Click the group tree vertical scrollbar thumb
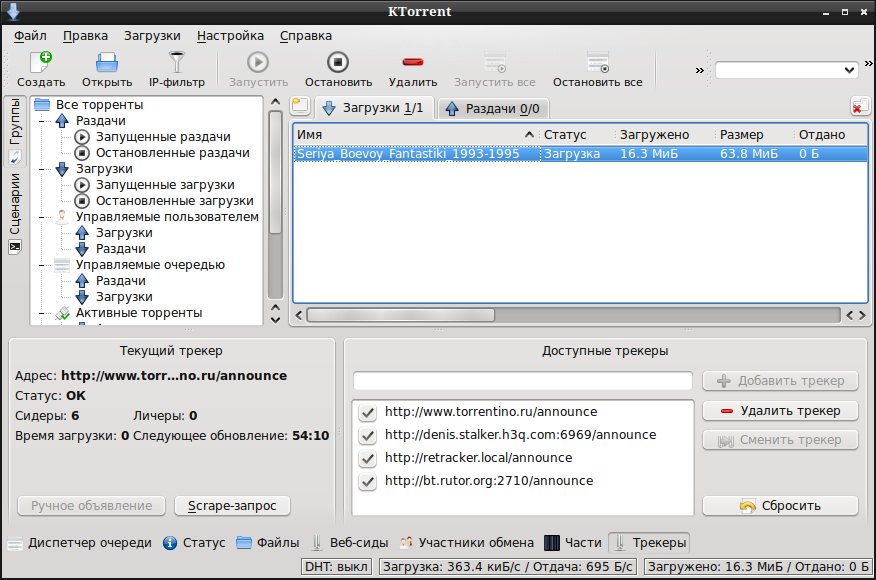 click(275, 172)
